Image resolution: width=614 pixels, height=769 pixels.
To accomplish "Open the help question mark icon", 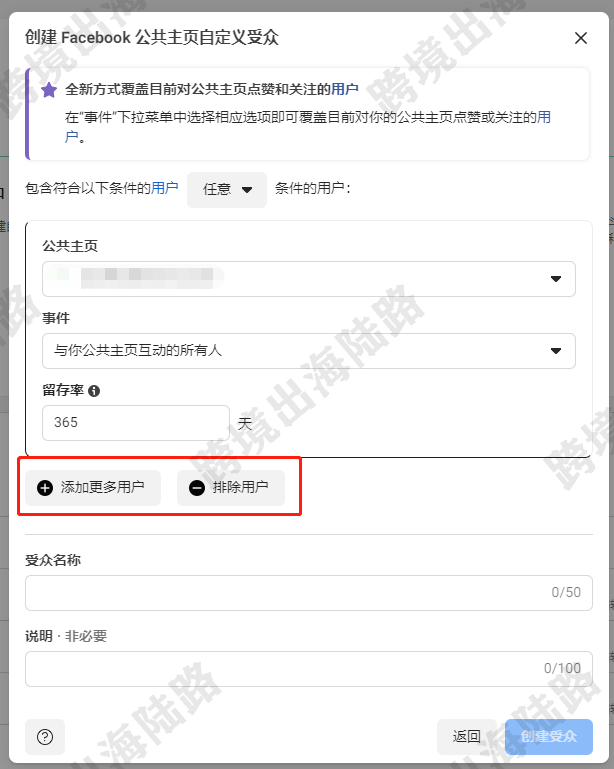I will [x=45, y=737].
